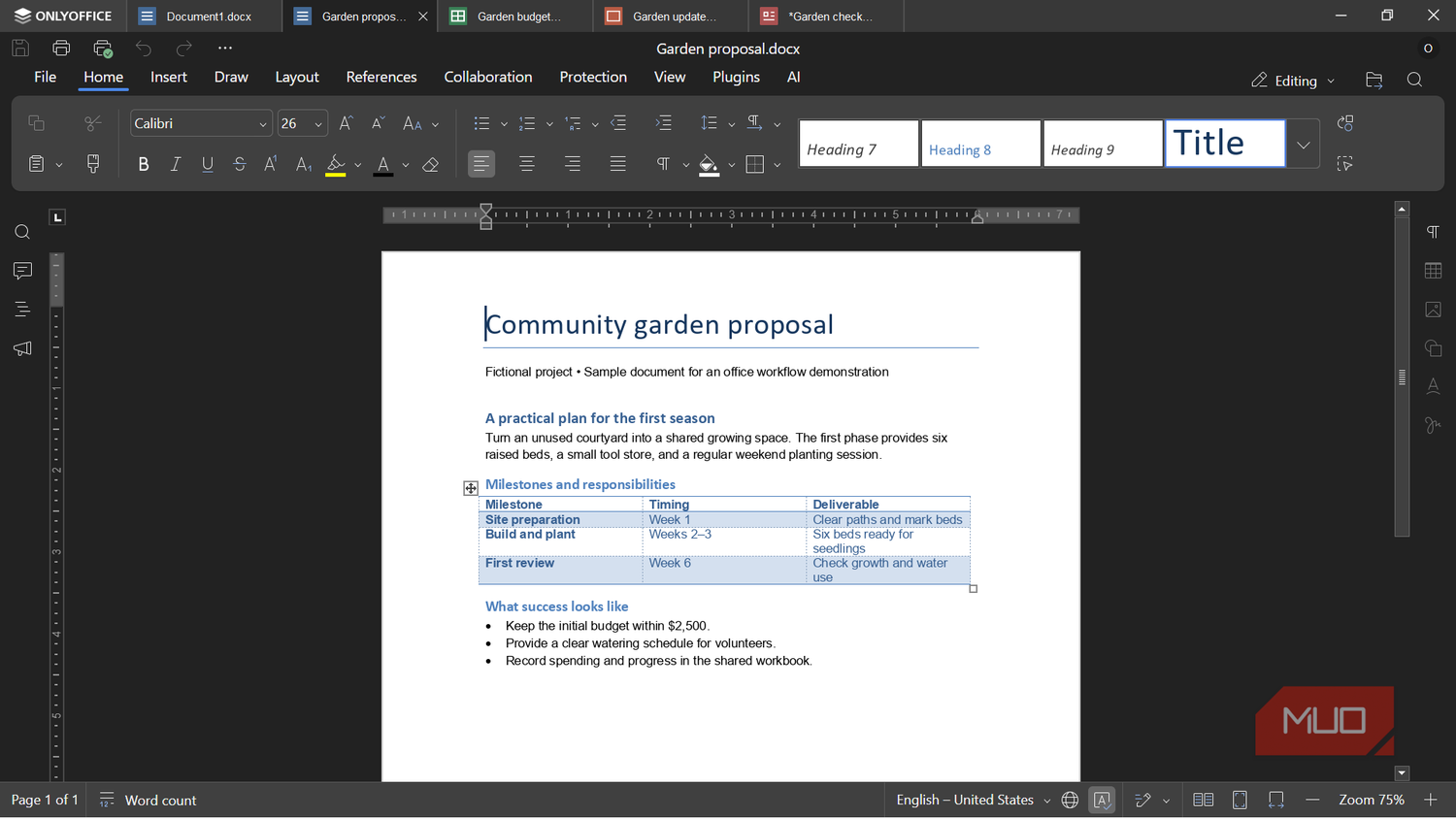
Task: Toggle spell checking in the status bar
Action: (x=1103, y=801)
